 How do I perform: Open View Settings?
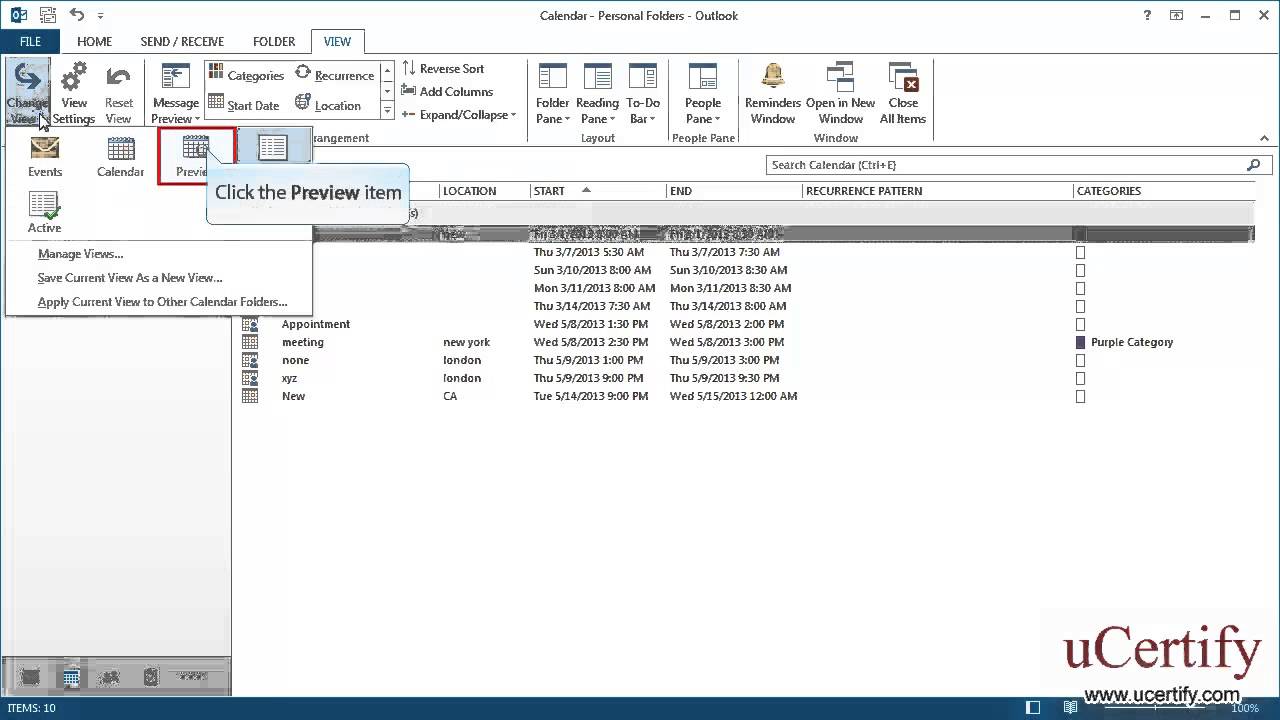pos(74,93)
